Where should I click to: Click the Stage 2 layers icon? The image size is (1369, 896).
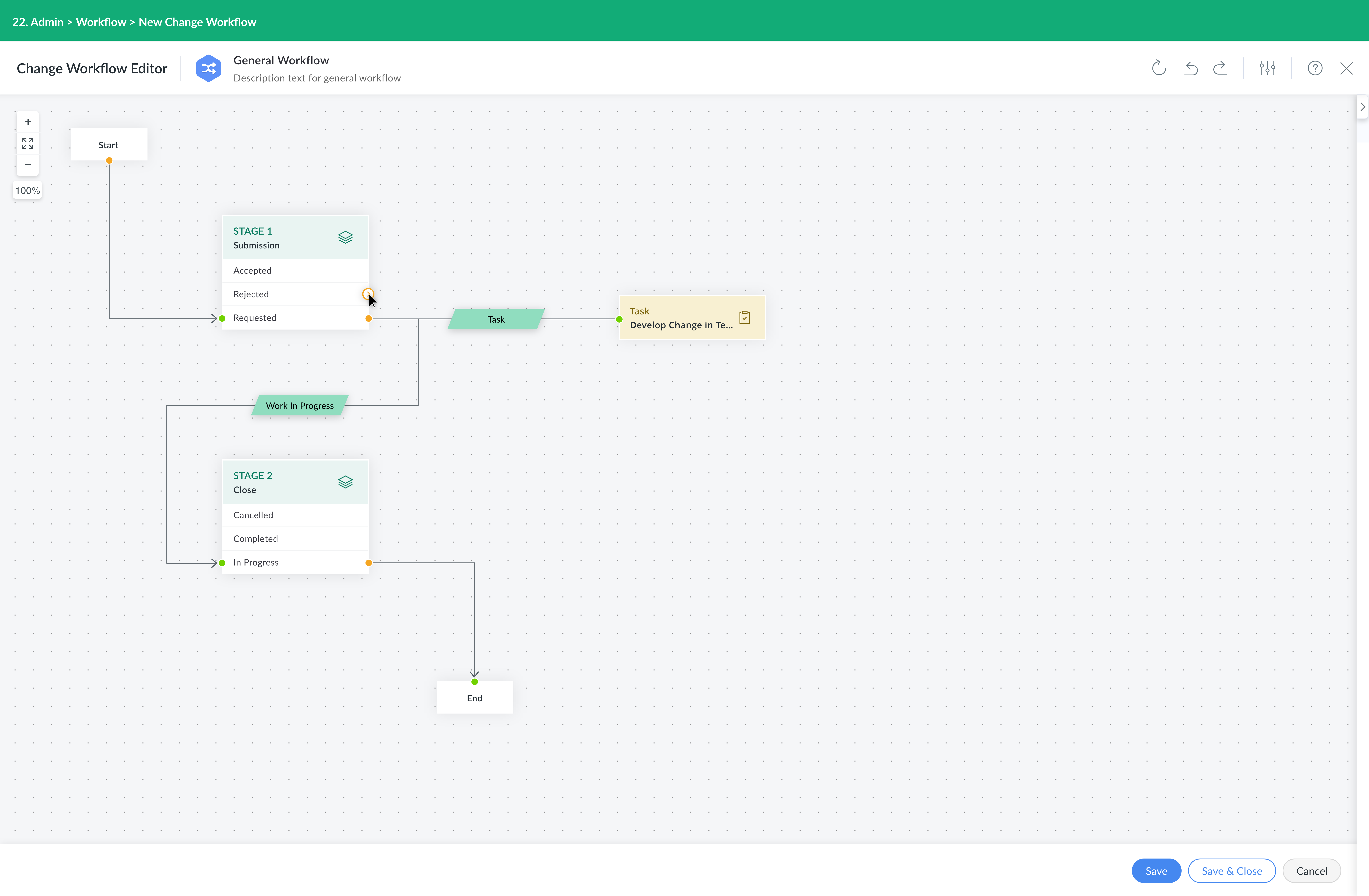point(345,482)
